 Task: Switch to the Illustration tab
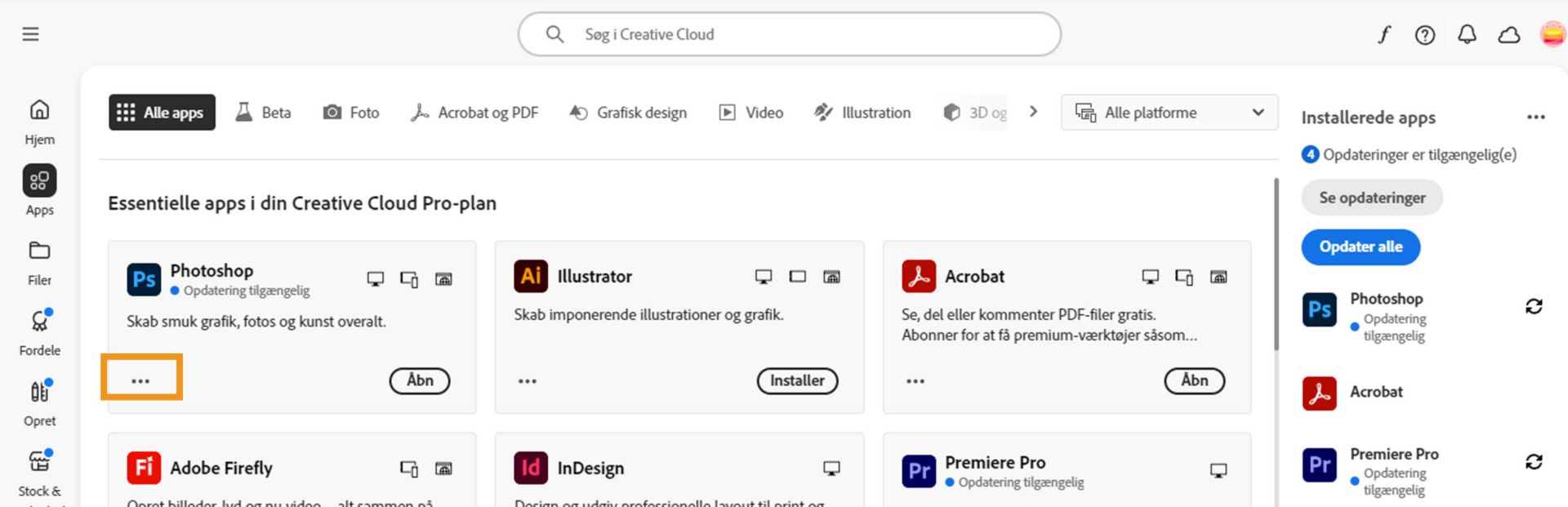[862, 113]
